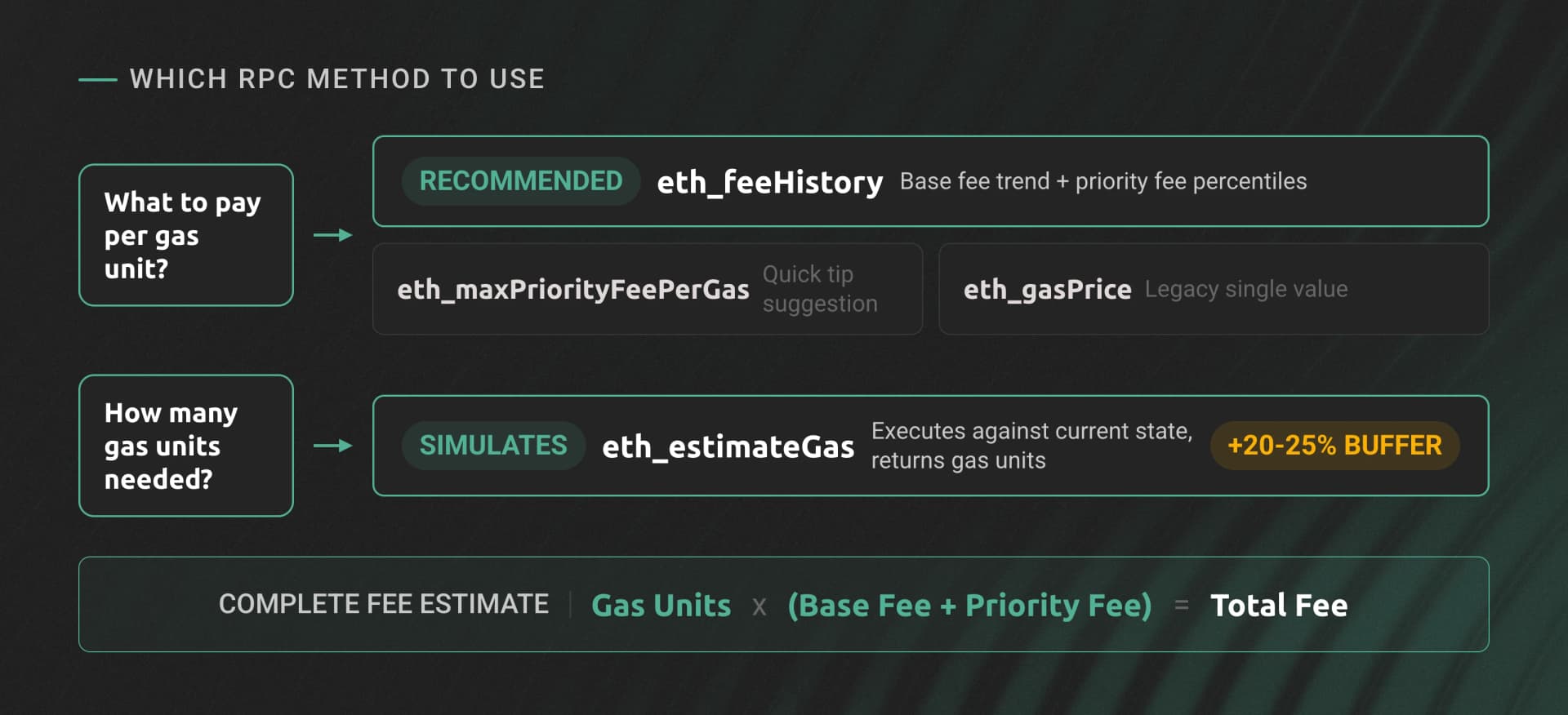Click the "Legacy single value" description
This screenshot has width=1568, height=715.
pyautogui.click(x=1245, y=289)
